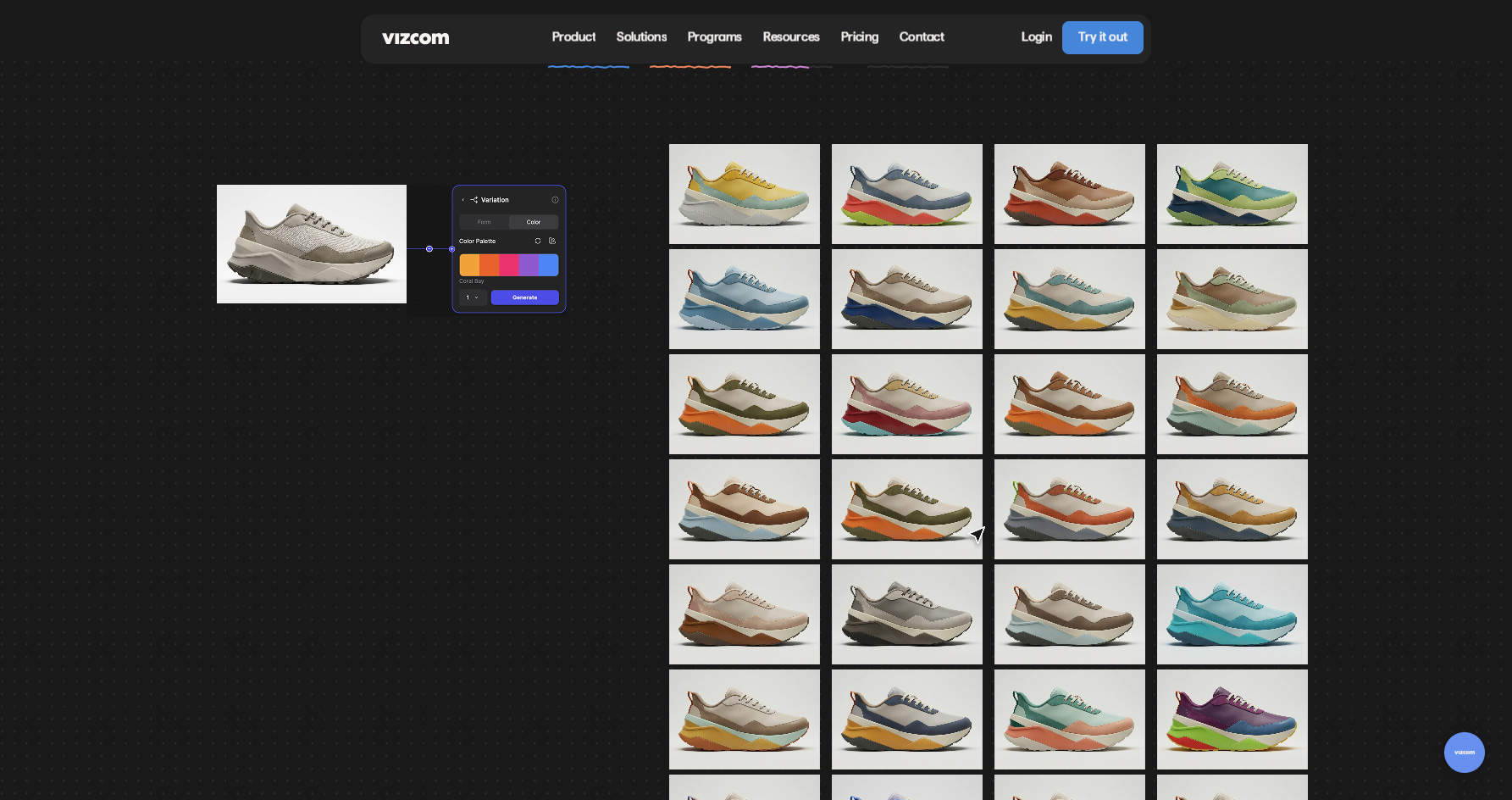Switch to the Form variation tab
This screenshot has height=800, width=1512.
click(484, 222)
